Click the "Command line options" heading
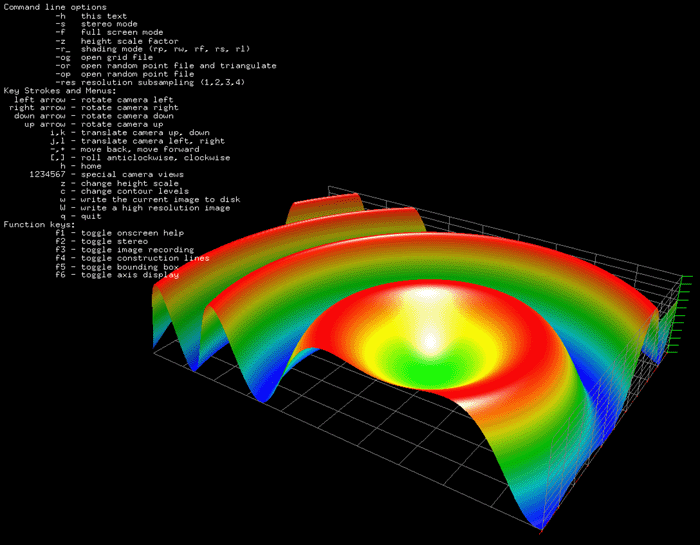Screen dimensions: 700x545 (55, 7)
